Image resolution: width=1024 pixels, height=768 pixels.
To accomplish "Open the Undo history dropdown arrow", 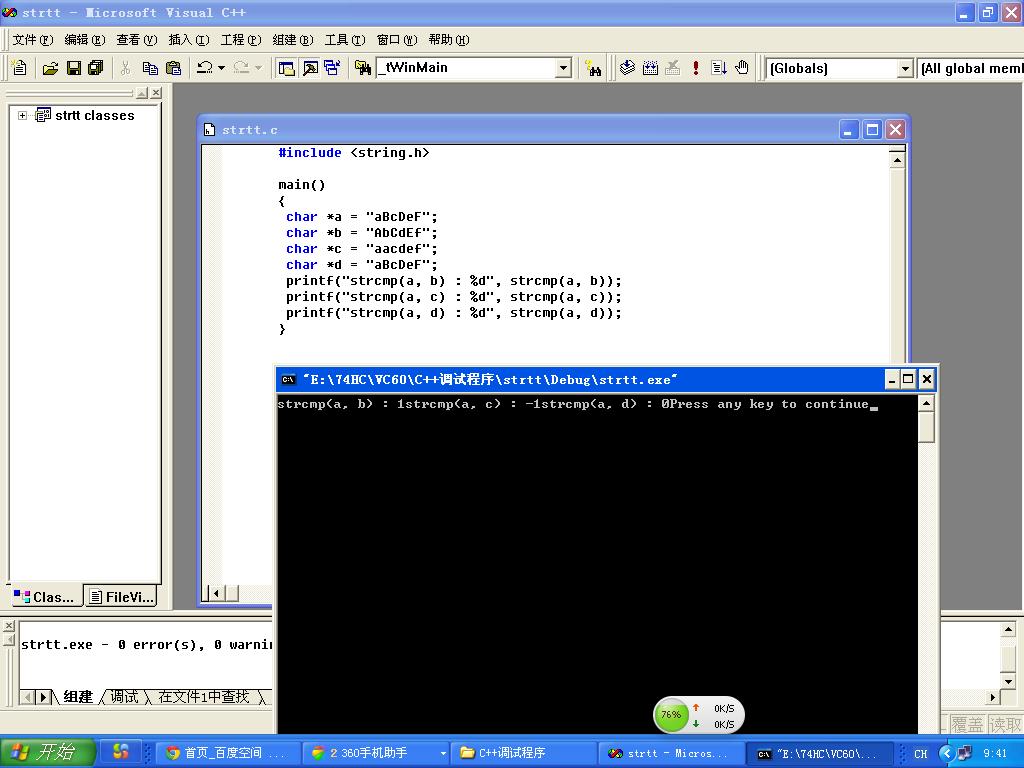I will (221, 67).
